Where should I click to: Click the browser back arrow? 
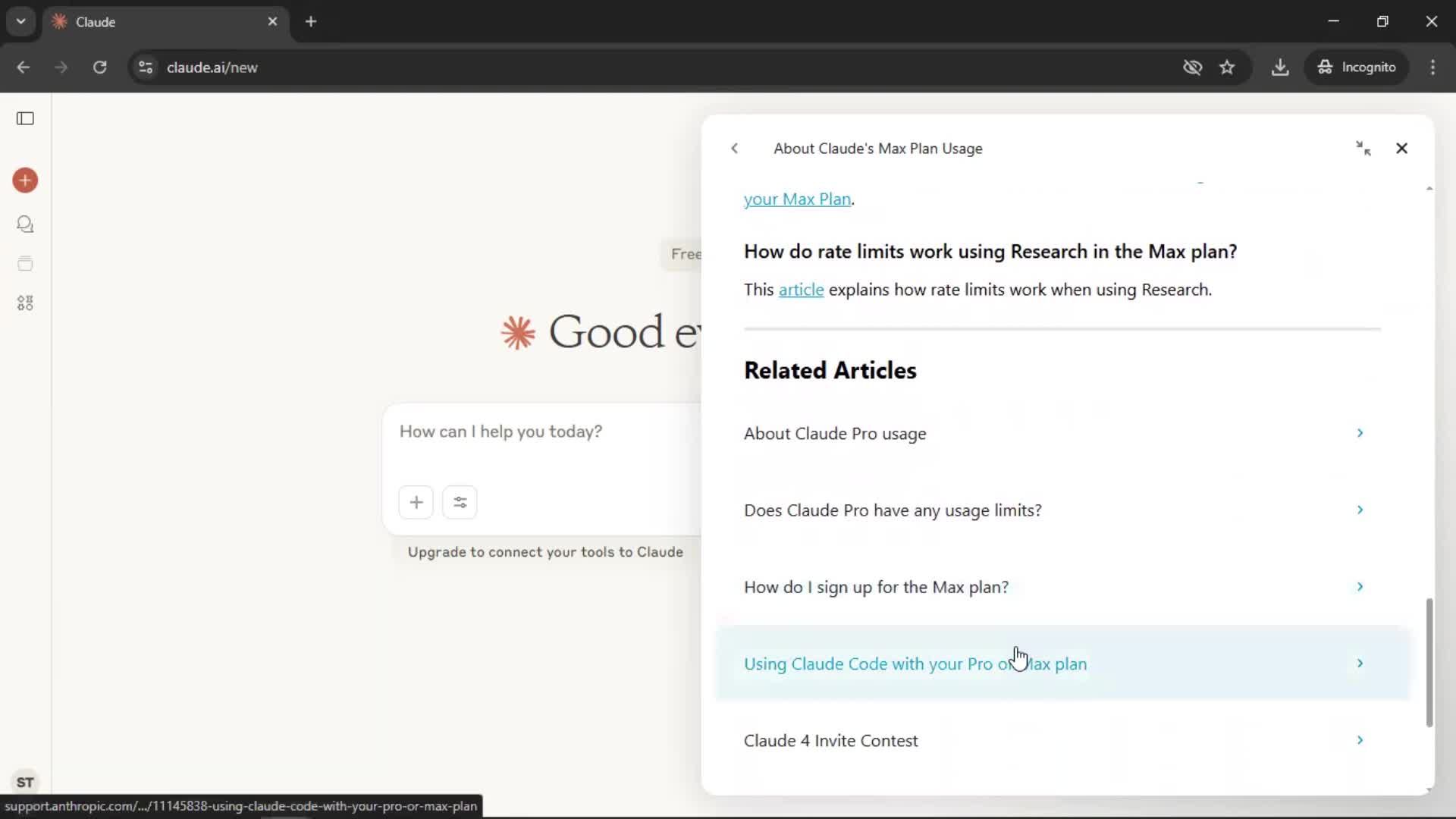tap(24, 67)
